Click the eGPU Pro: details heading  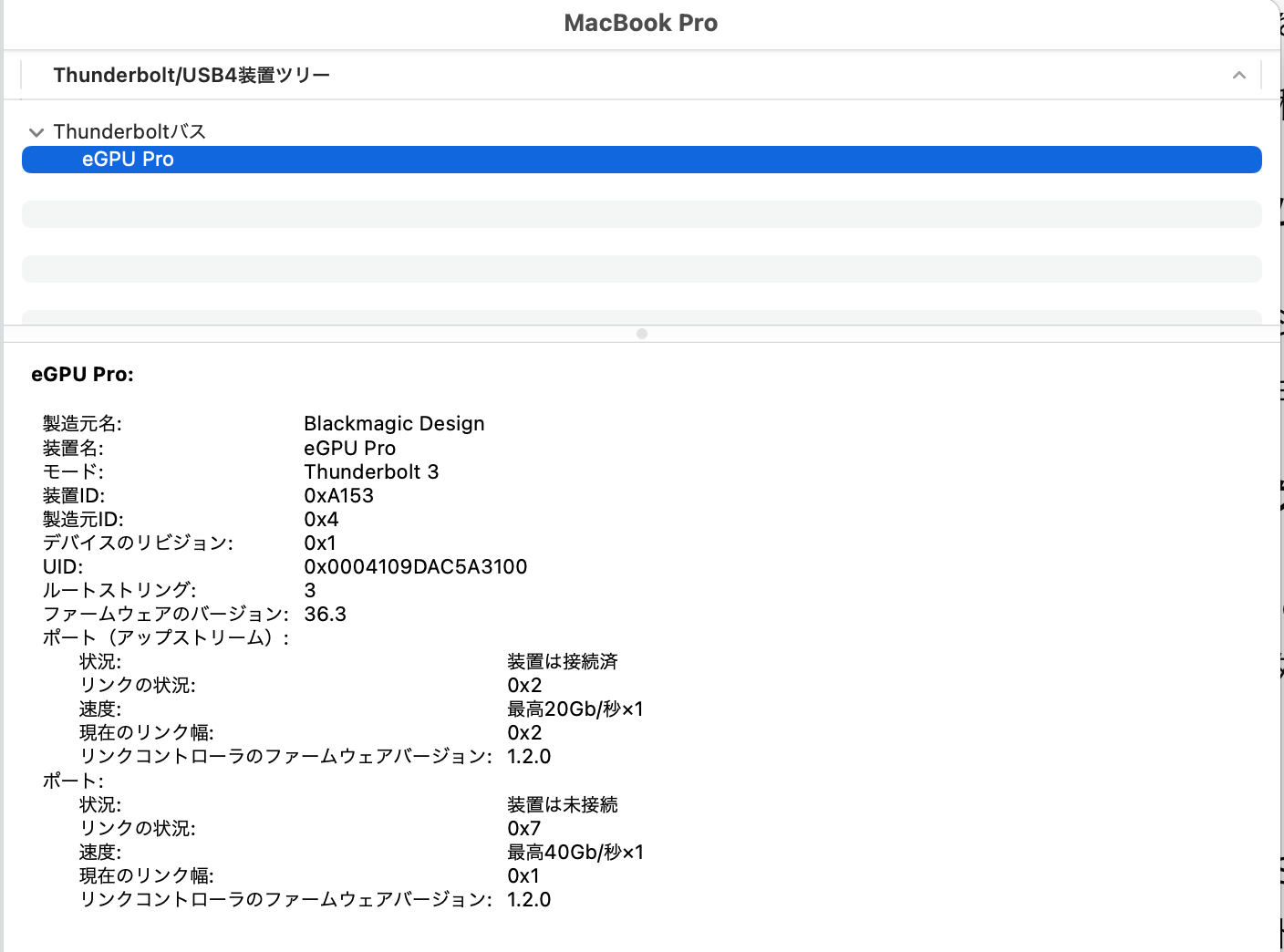pos(82,375)
